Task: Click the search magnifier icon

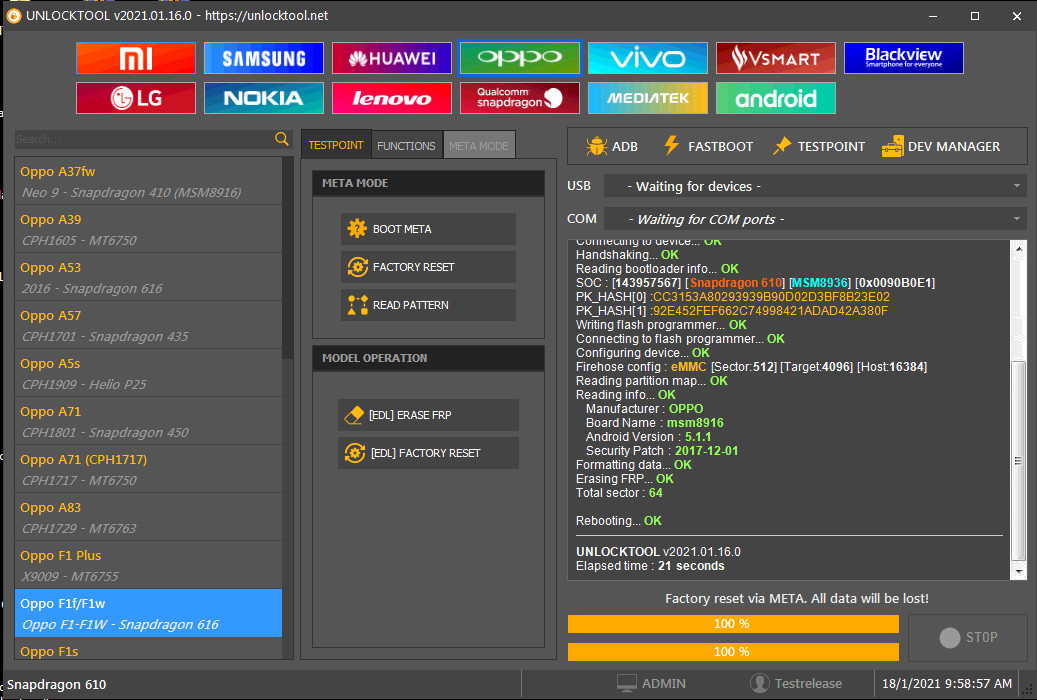Action: [x=282, y=139]
